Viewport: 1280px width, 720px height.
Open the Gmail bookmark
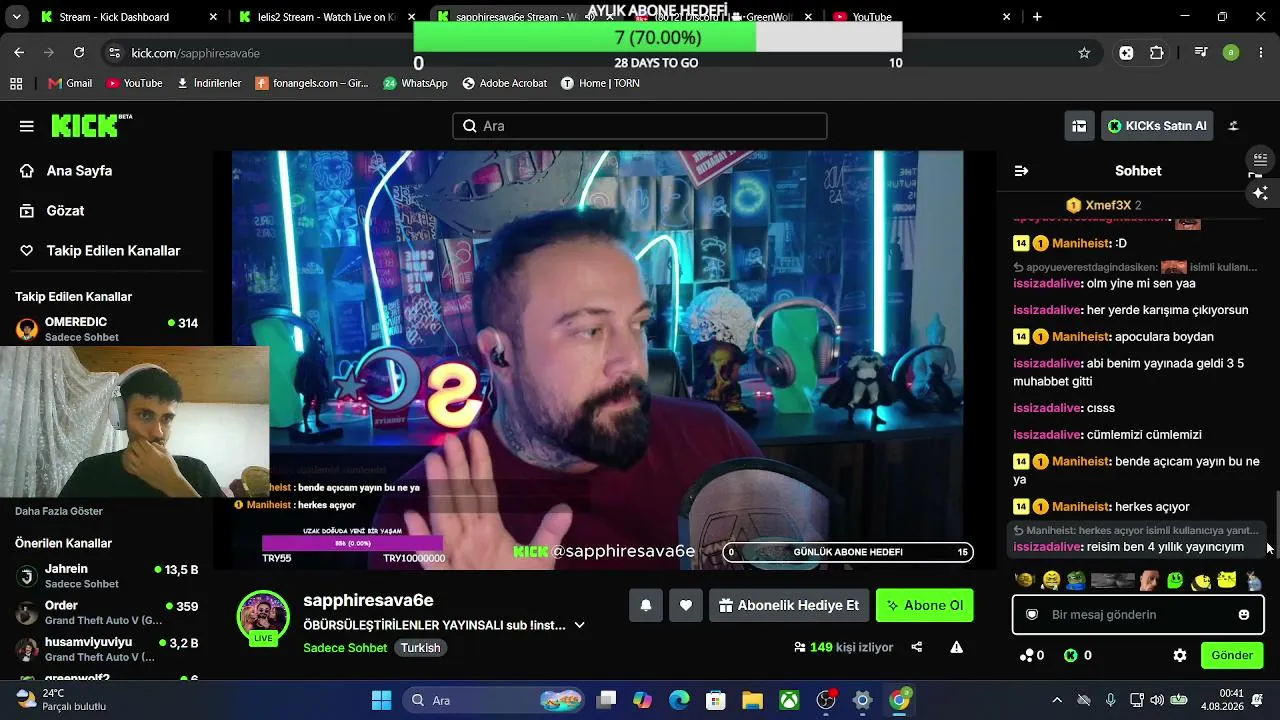(69, 83)
